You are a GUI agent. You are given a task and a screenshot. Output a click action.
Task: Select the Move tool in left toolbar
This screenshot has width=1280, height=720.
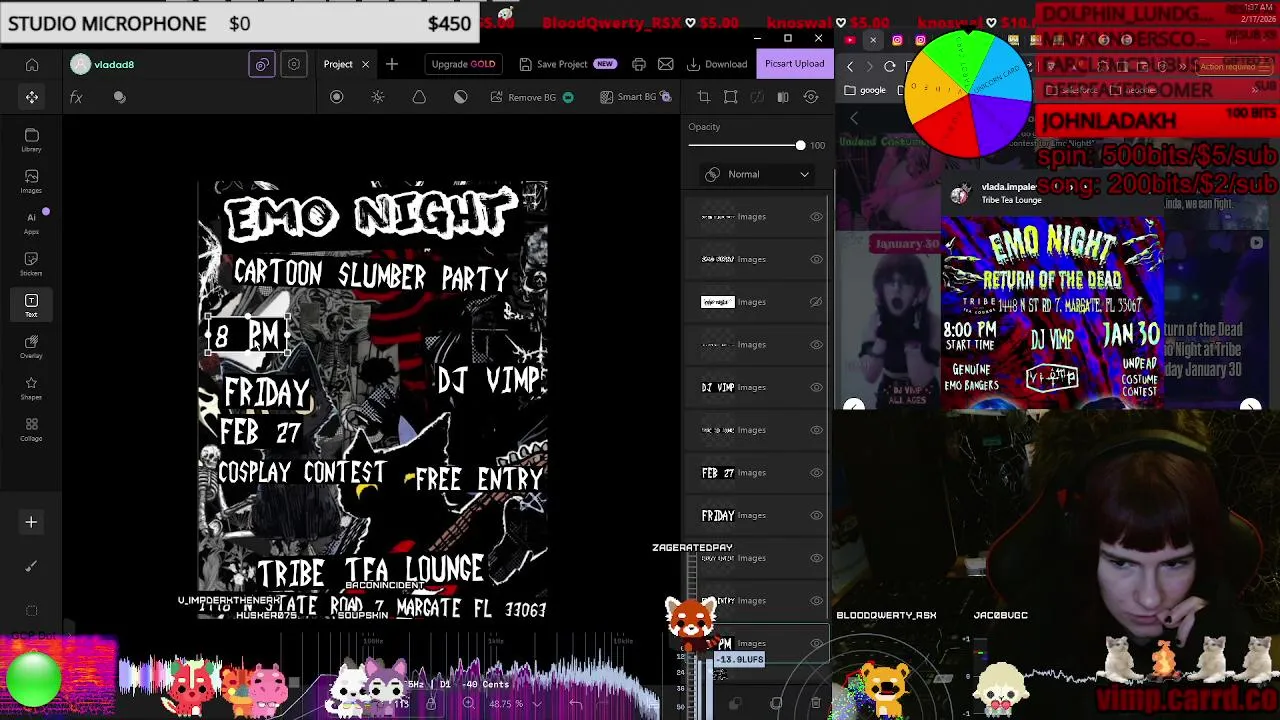(x=32, y=97)
